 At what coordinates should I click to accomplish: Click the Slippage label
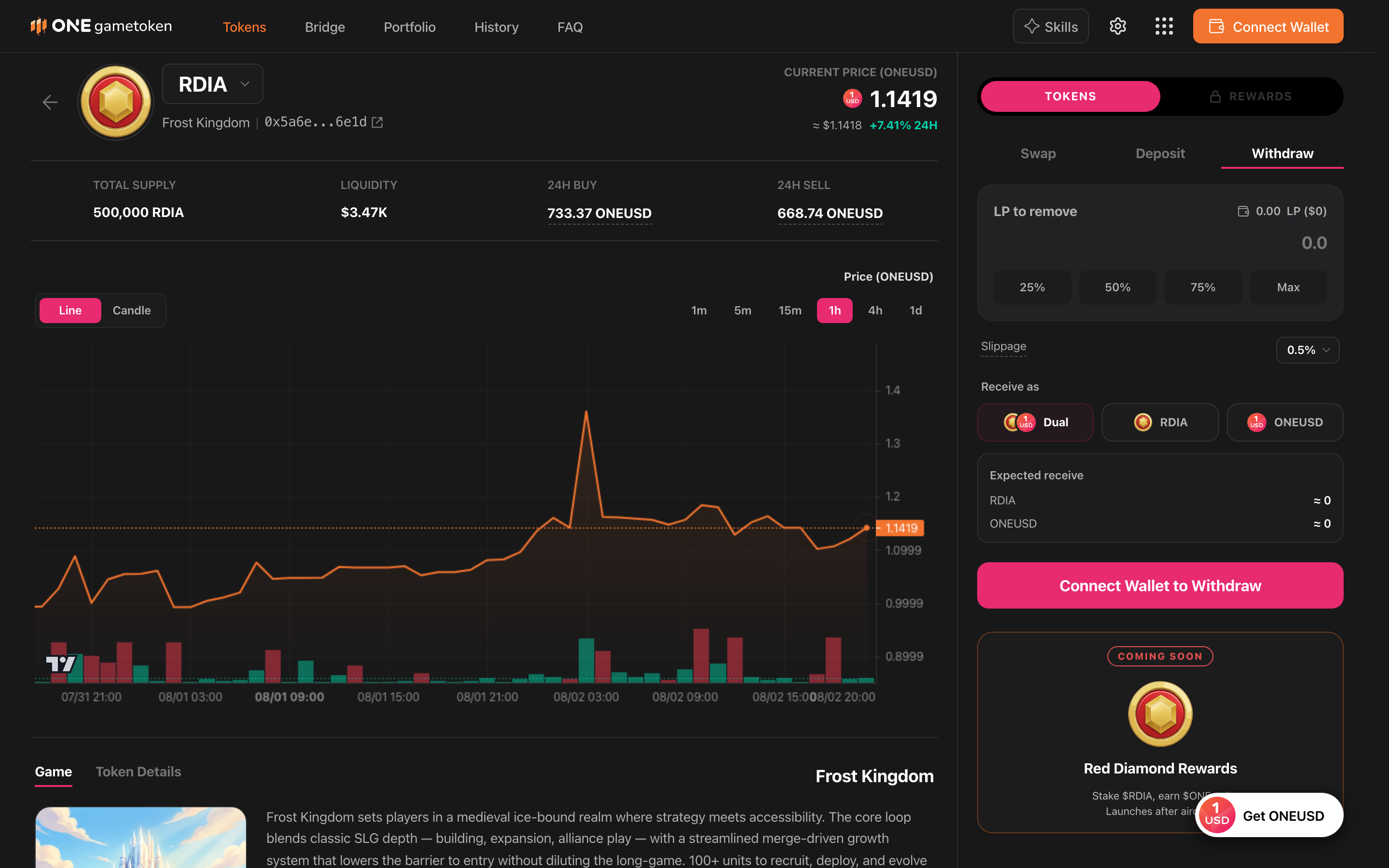(x=1003, y=346)
